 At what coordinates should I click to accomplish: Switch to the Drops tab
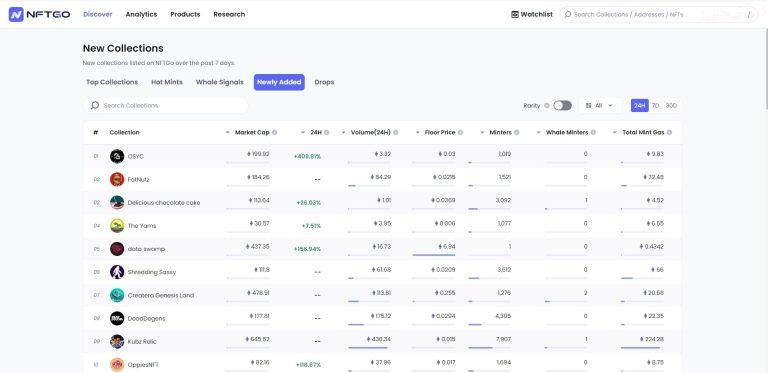tap(324, 82)
